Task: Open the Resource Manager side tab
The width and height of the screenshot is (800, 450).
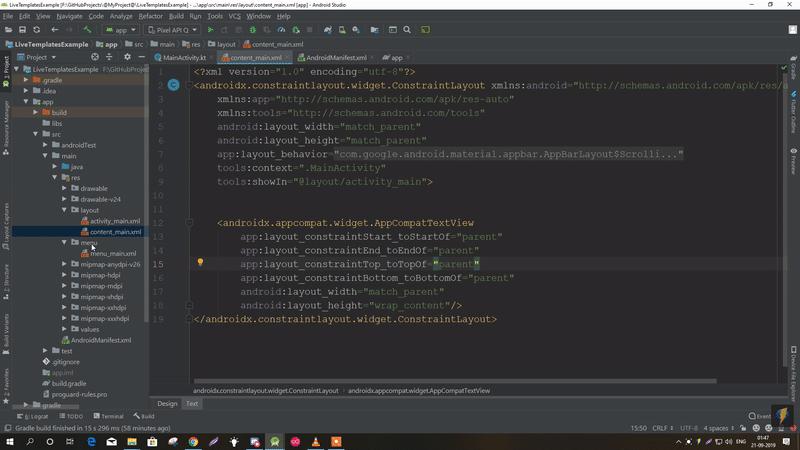Action: [x=6, y=128]
